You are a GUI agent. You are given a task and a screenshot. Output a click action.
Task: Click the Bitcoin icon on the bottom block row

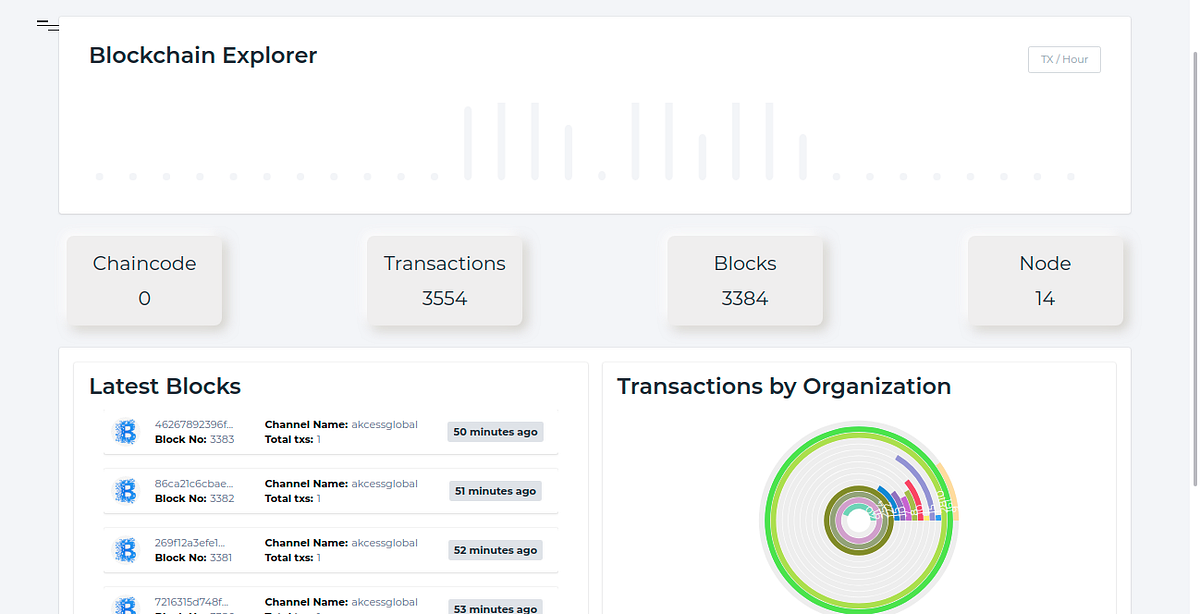125,605
